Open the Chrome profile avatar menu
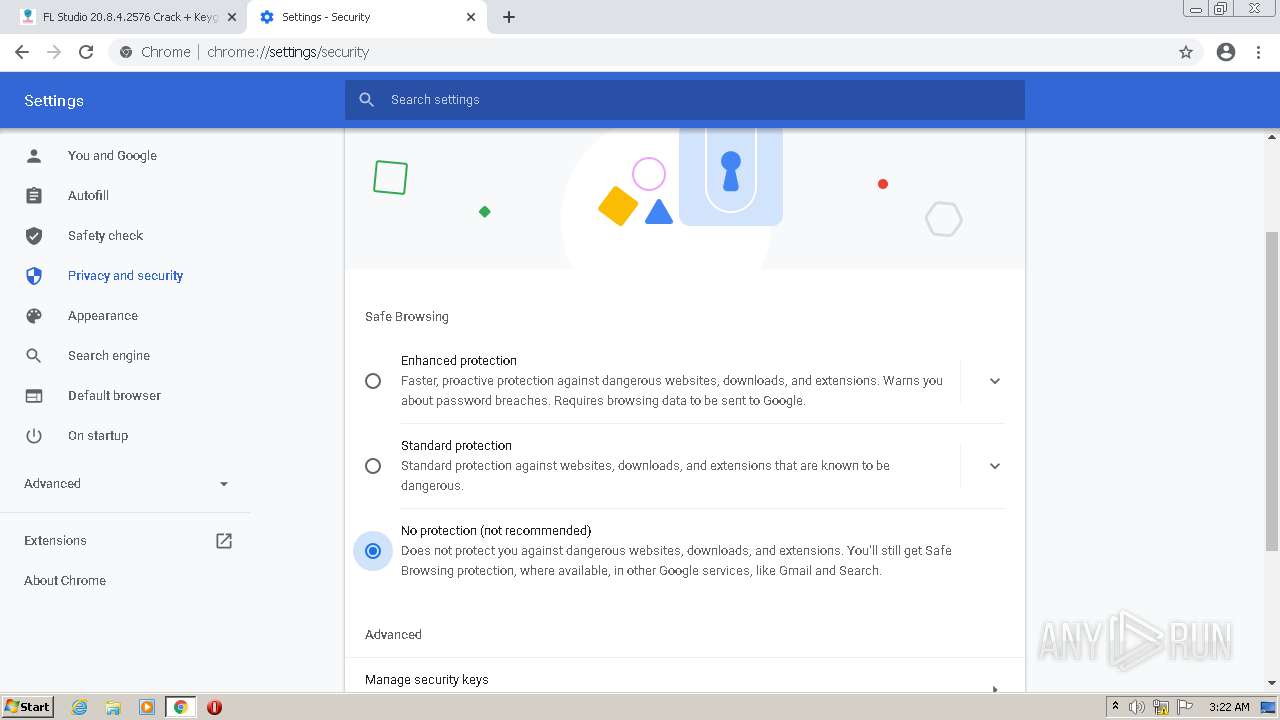The image size is (1280, 720). 1226,52
